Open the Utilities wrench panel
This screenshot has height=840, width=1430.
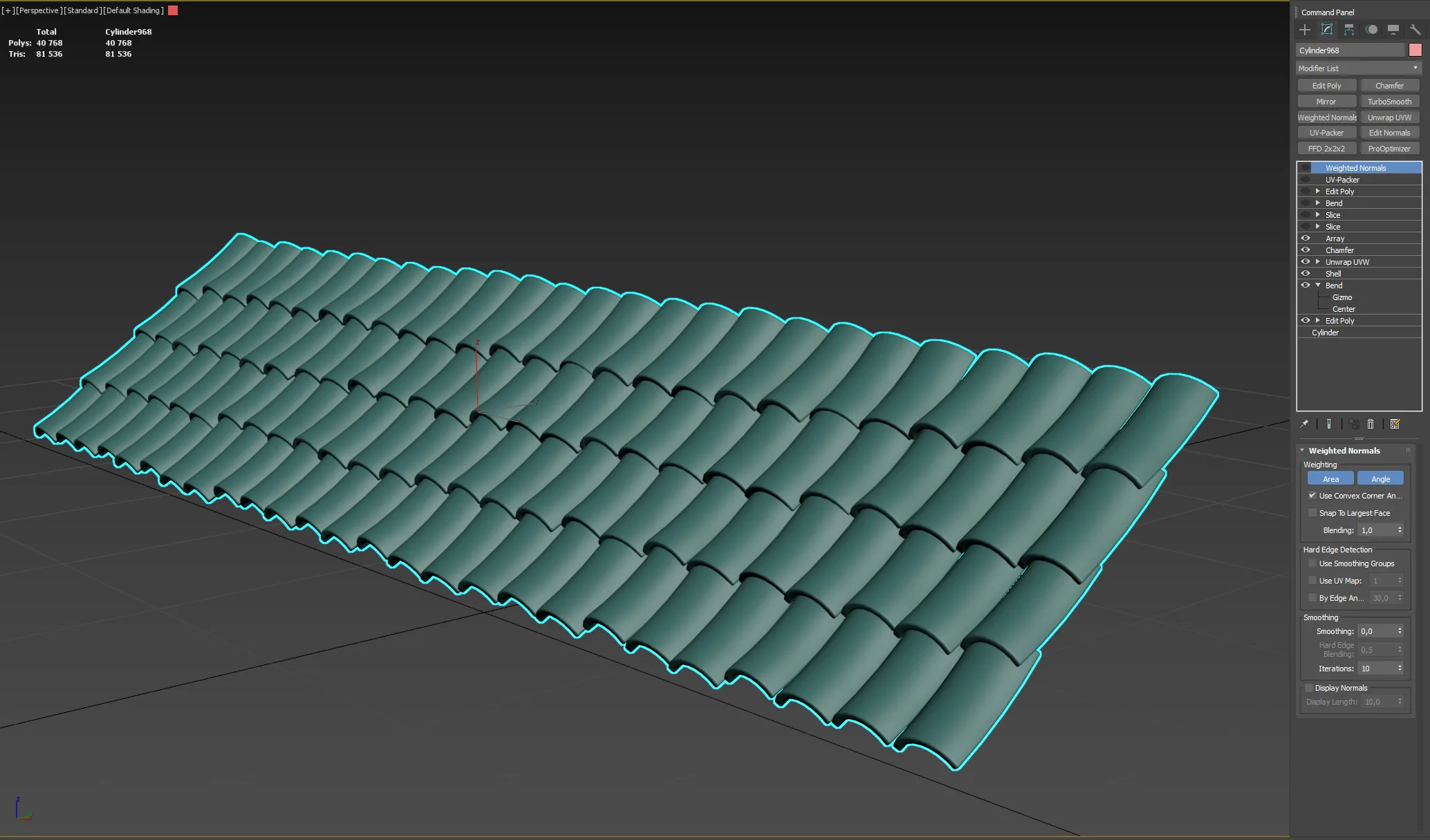coord(1415,30)
